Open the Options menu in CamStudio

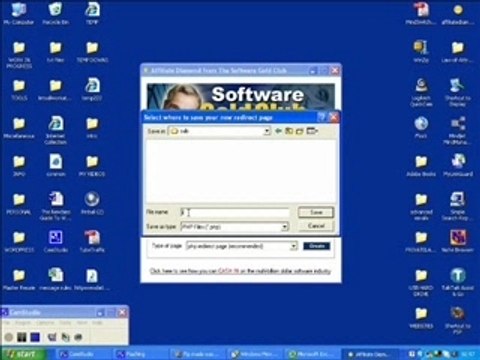(45, 323)
